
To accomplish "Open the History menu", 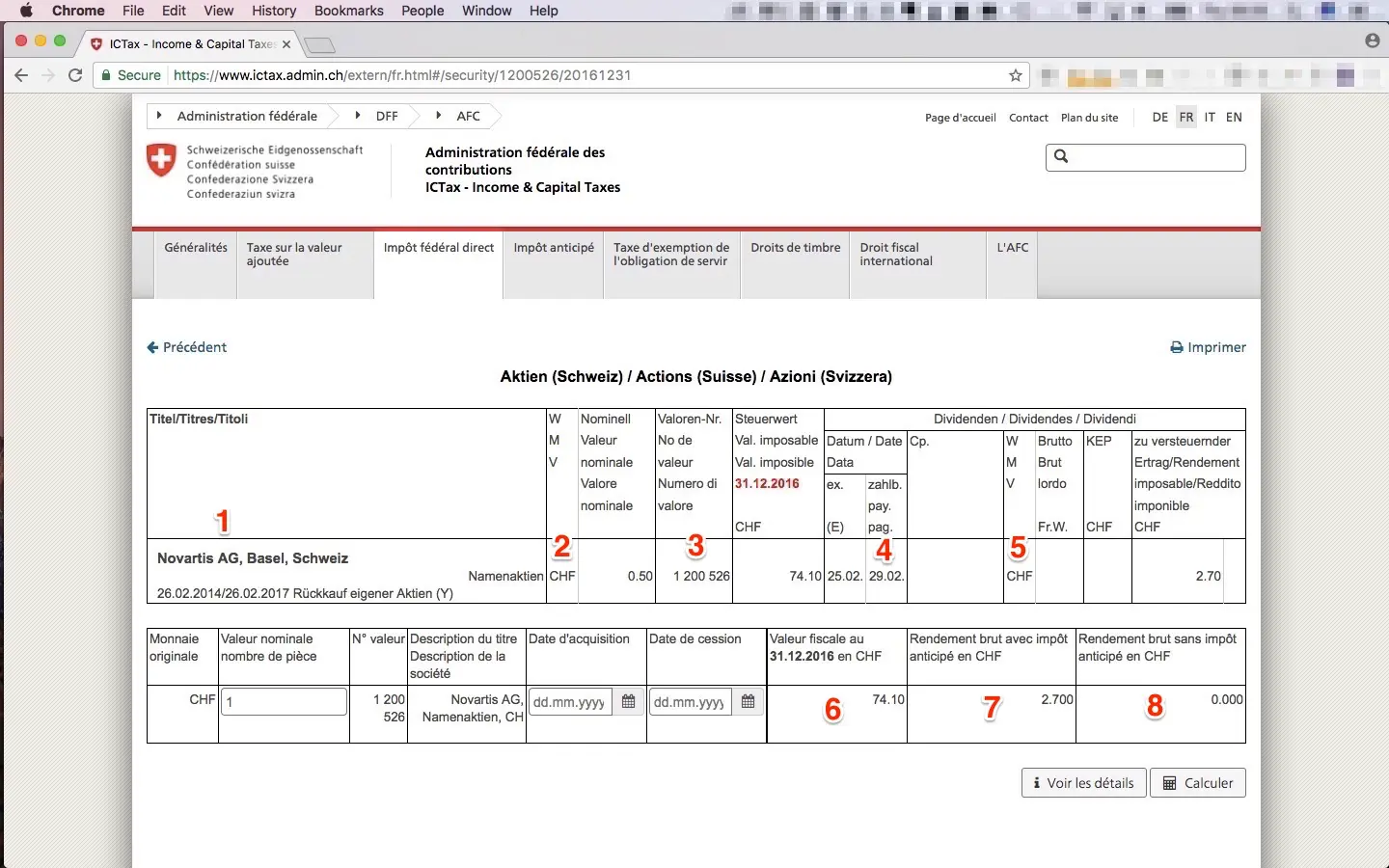I will 274,11.
